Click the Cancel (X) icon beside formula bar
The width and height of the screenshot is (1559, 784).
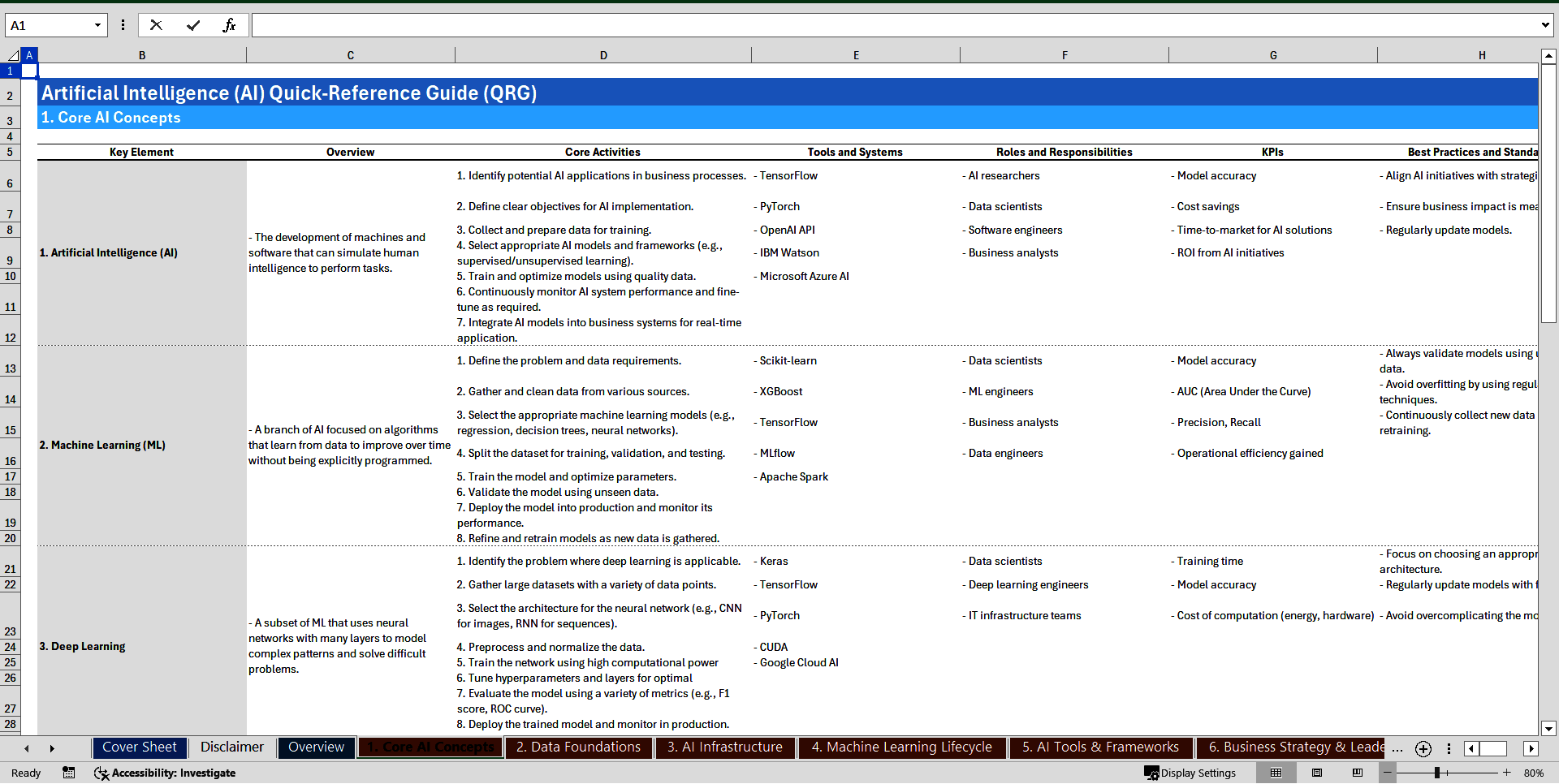click(x=156, y=25)
